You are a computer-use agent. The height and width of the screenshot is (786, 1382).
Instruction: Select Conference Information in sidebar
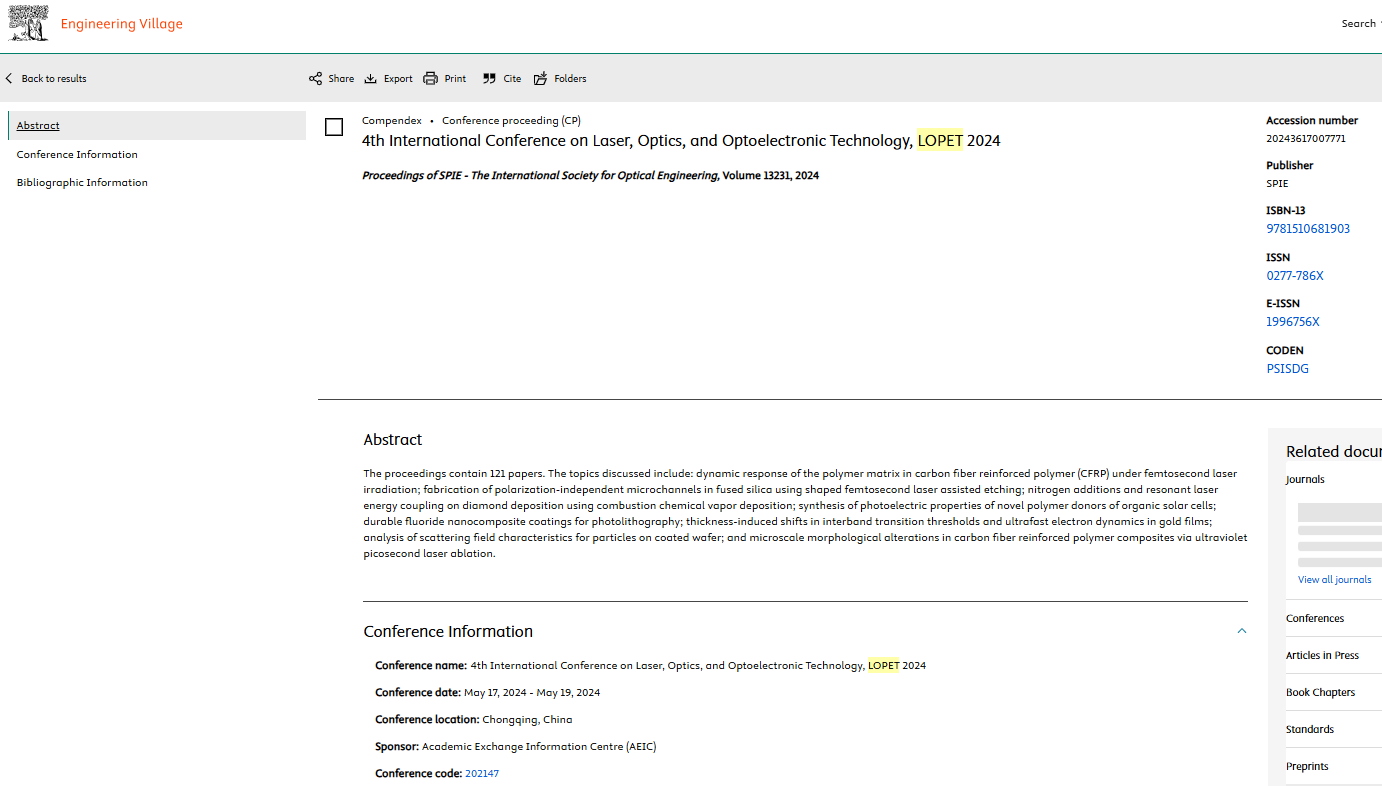[77, 155]
